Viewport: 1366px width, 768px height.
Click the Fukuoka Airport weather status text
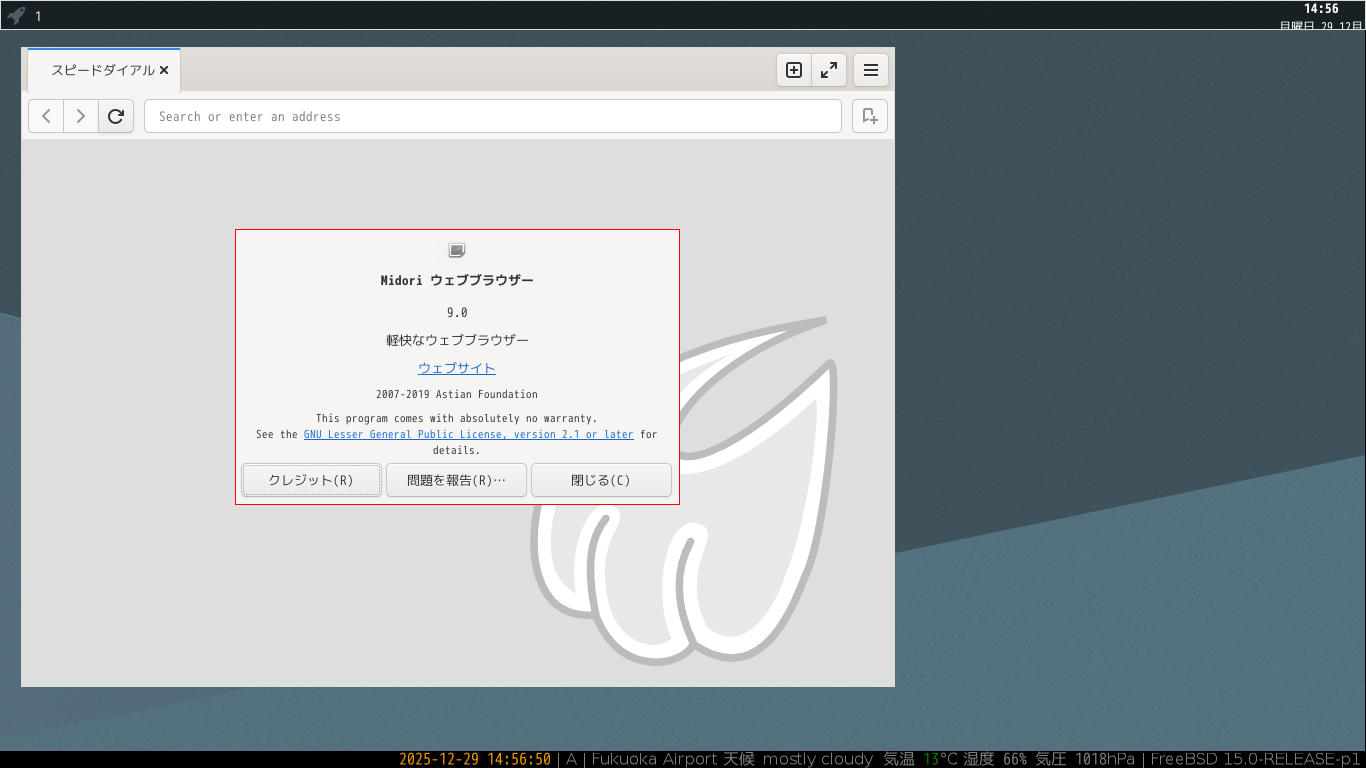[x=732, y=759]
